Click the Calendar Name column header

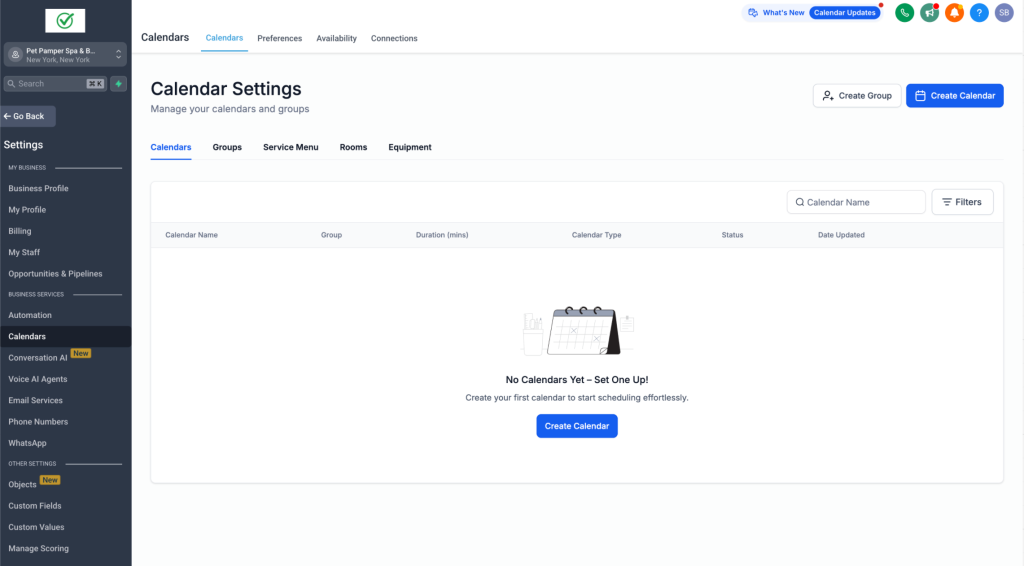(191, 235)
